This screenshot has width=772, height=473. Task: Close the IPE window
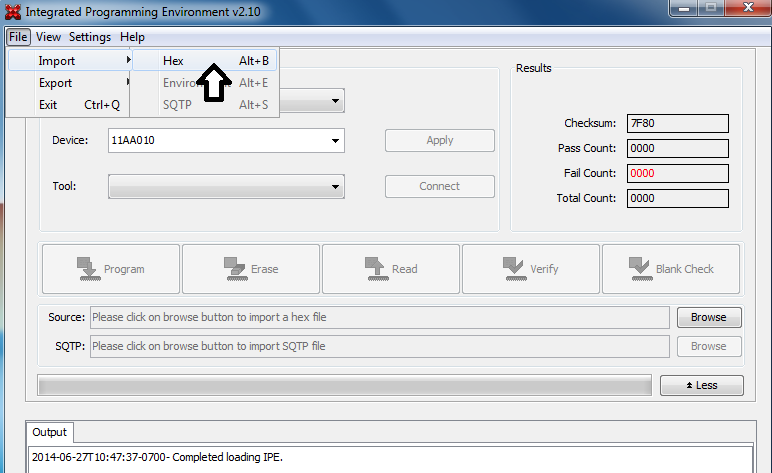[x=748, y=8]
